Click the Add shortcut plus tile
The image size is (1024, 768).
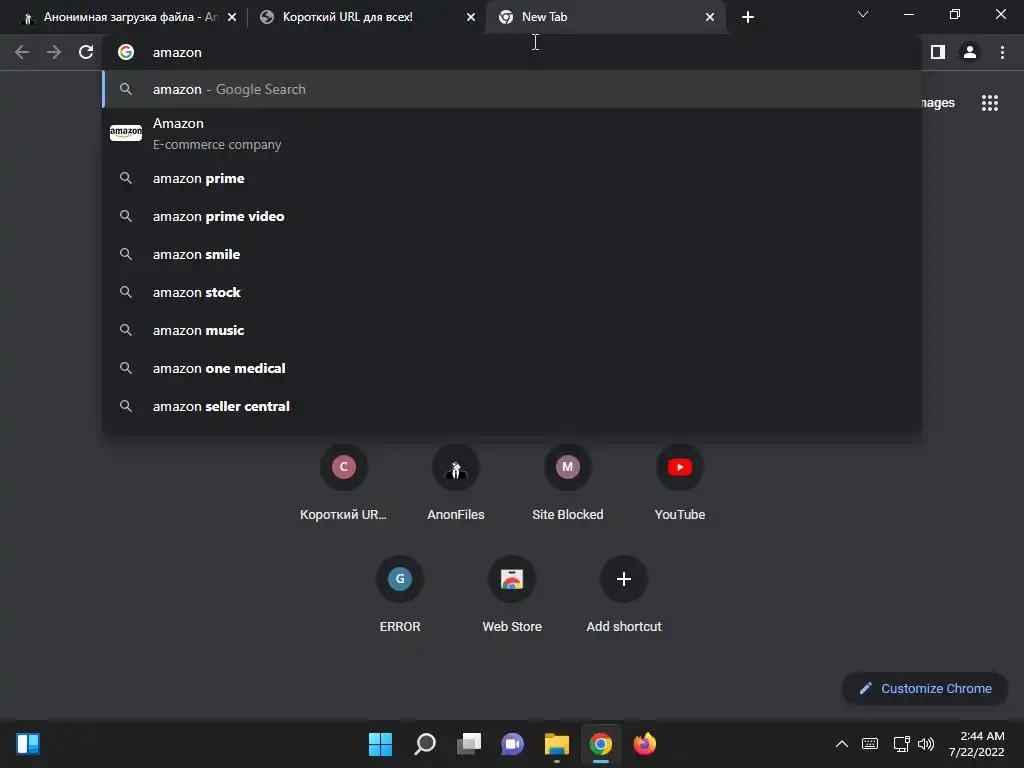click(624, 594)
